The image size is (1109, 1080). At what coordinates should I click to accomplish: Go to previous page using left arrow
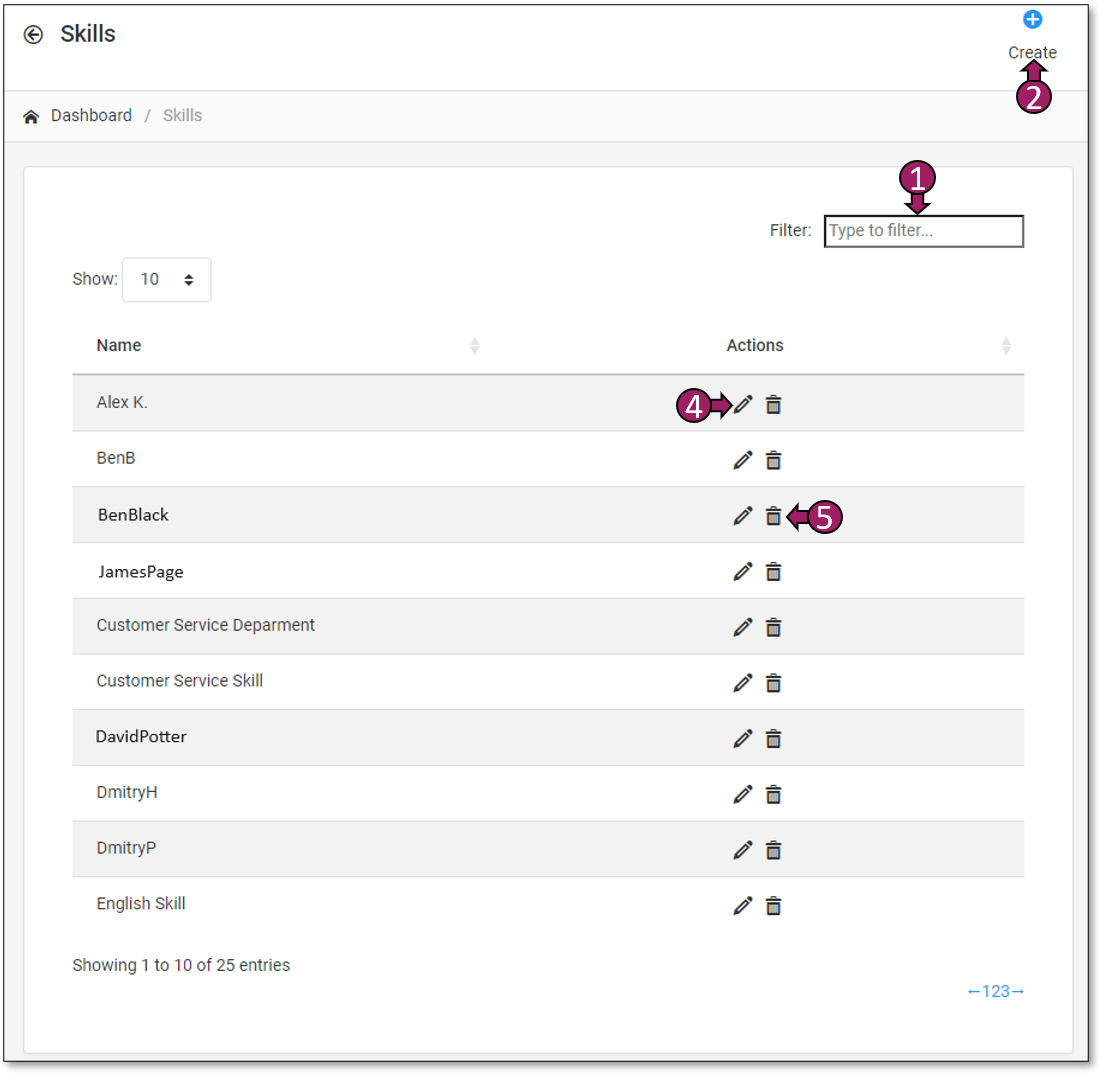pyautogui.click(x=974, y=992)
